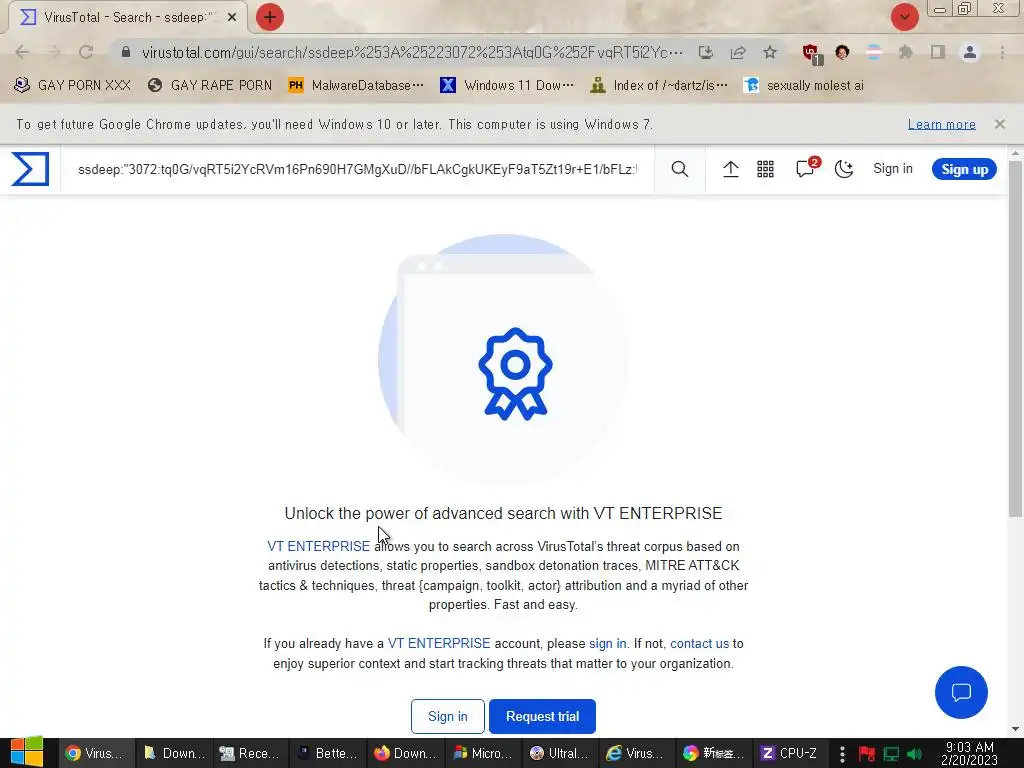Go back with browser back arrow
This screenshot has width=1024, height=768.
coord(22,52)
